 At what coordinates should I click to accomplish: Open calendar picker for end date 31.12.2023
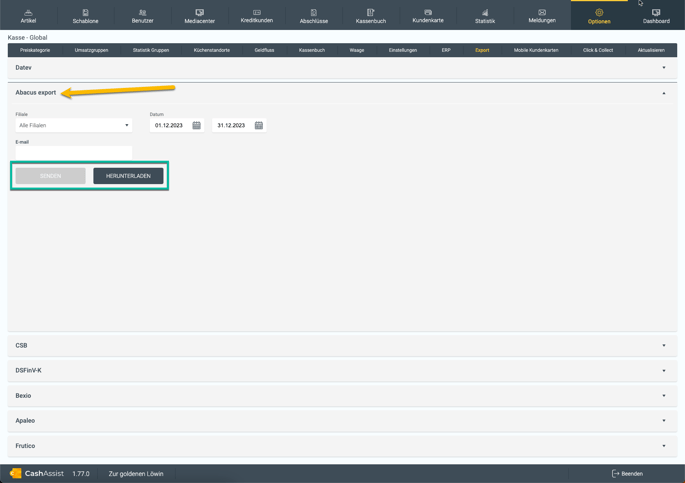pyautogui.click(x=259, y=125)
